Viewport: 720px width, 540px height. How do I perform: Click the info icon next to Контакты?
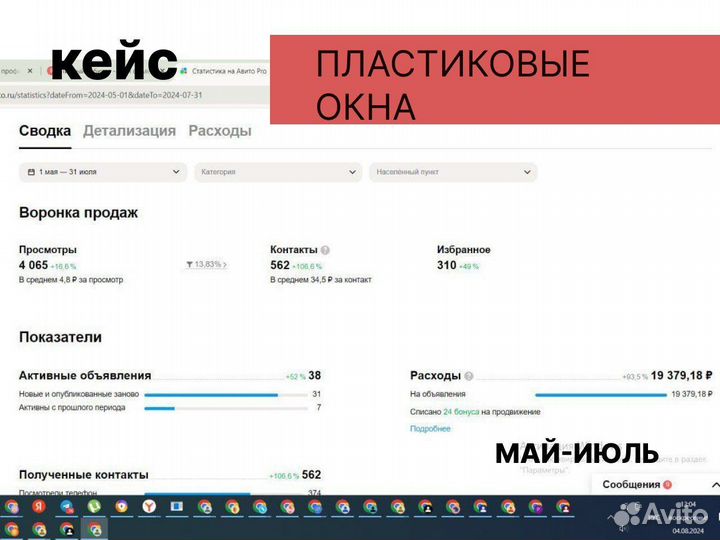coord(325,250)
